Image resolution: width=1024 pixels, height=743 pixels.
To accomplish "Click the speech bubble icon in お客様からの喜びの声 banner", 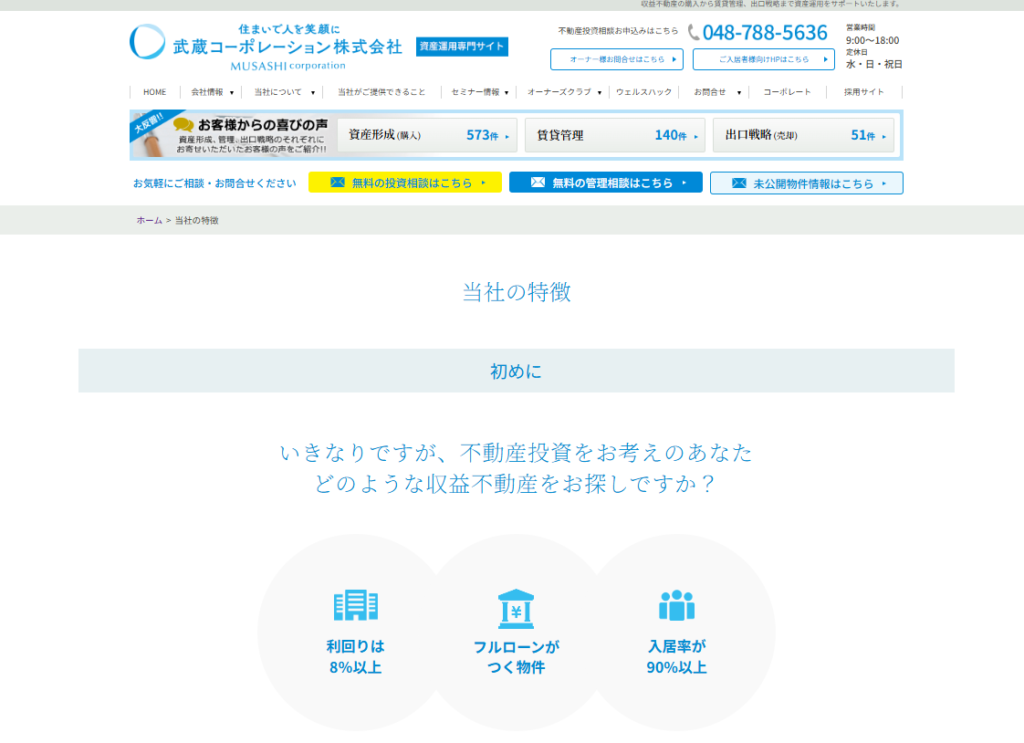I will [181, 124].
